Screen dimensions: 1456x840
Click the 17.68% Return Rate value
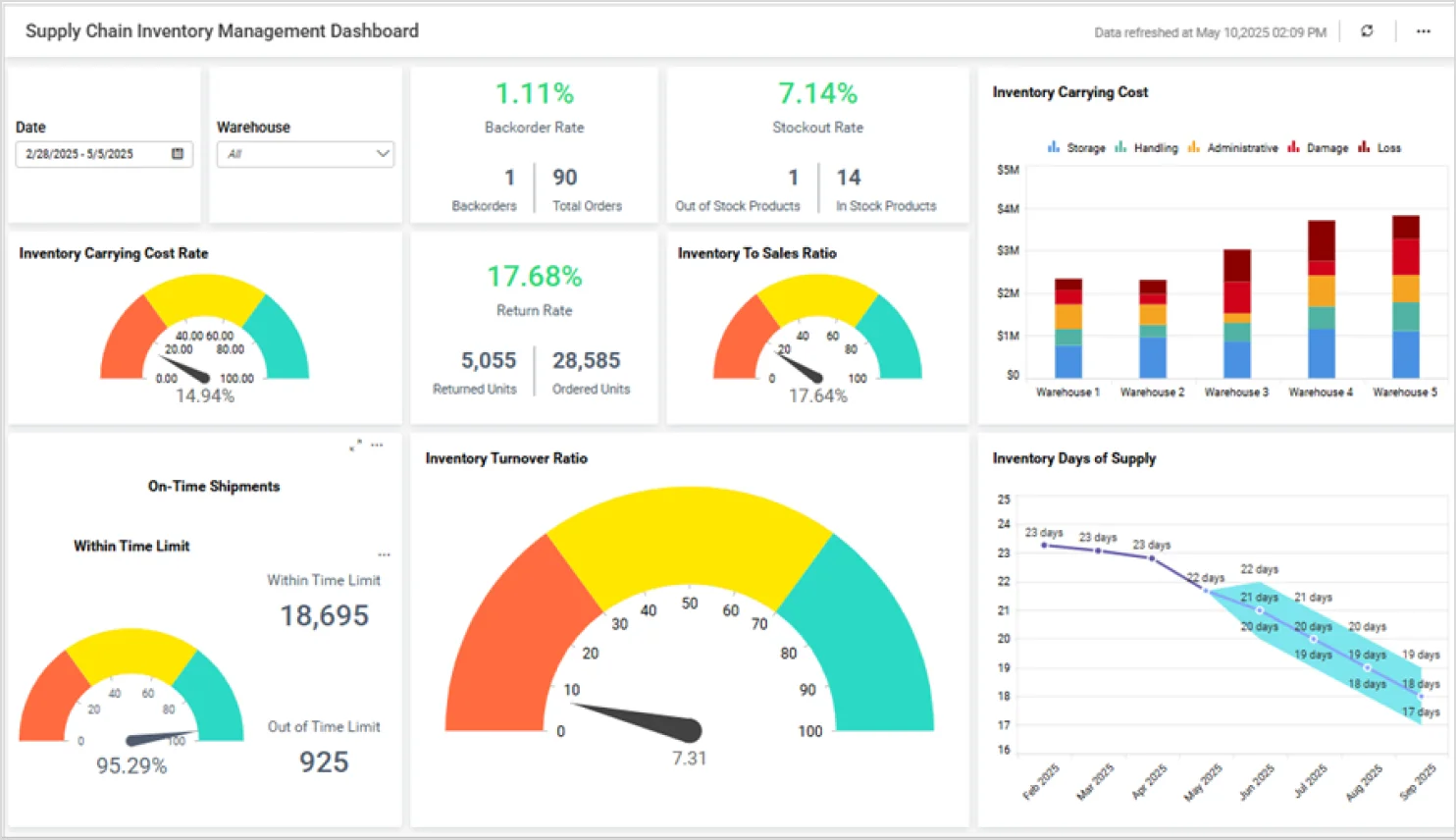[535, 277]
